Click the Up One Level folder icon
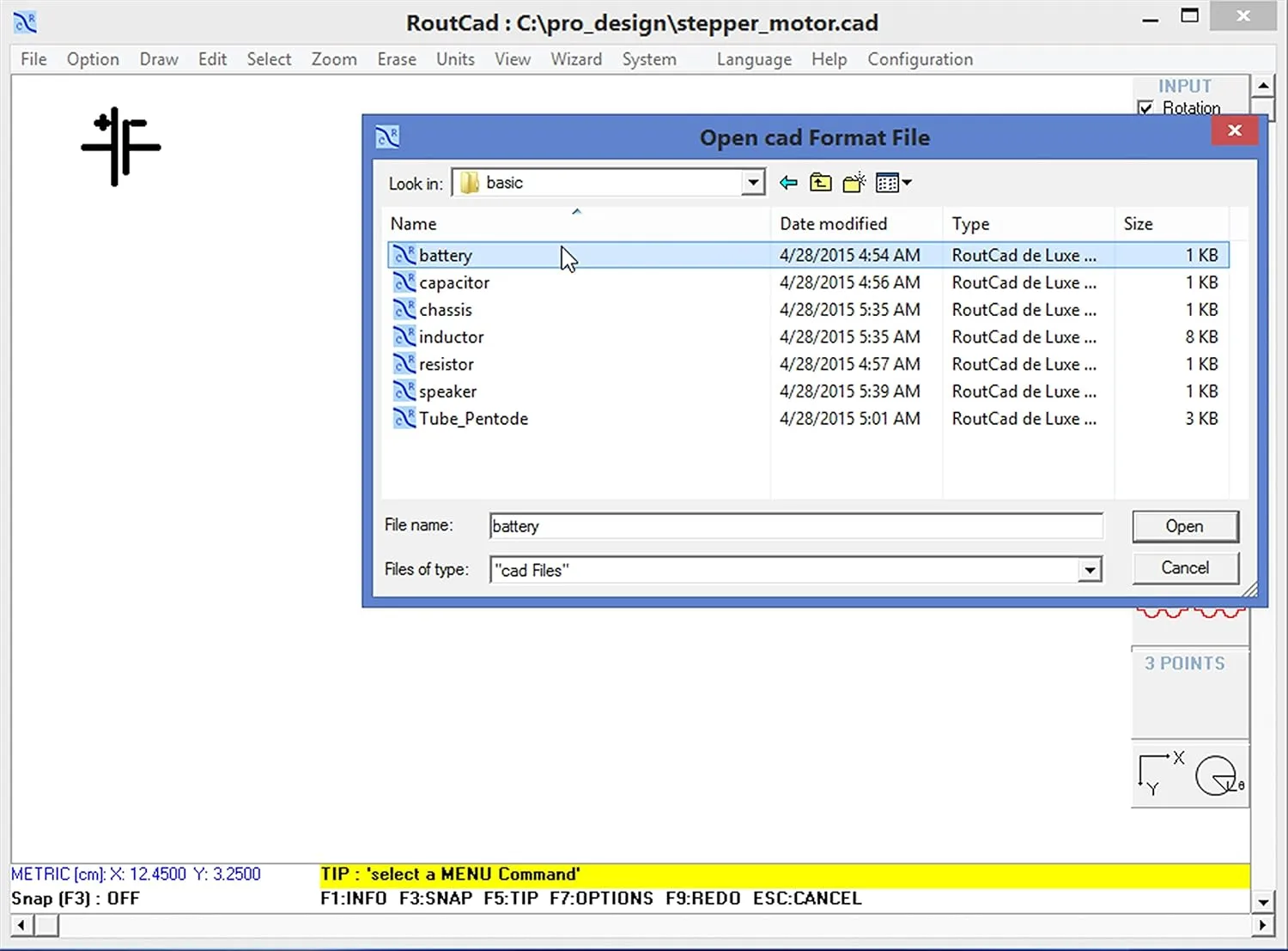Screen dimensions: 1288x951 tap(820, 182)
